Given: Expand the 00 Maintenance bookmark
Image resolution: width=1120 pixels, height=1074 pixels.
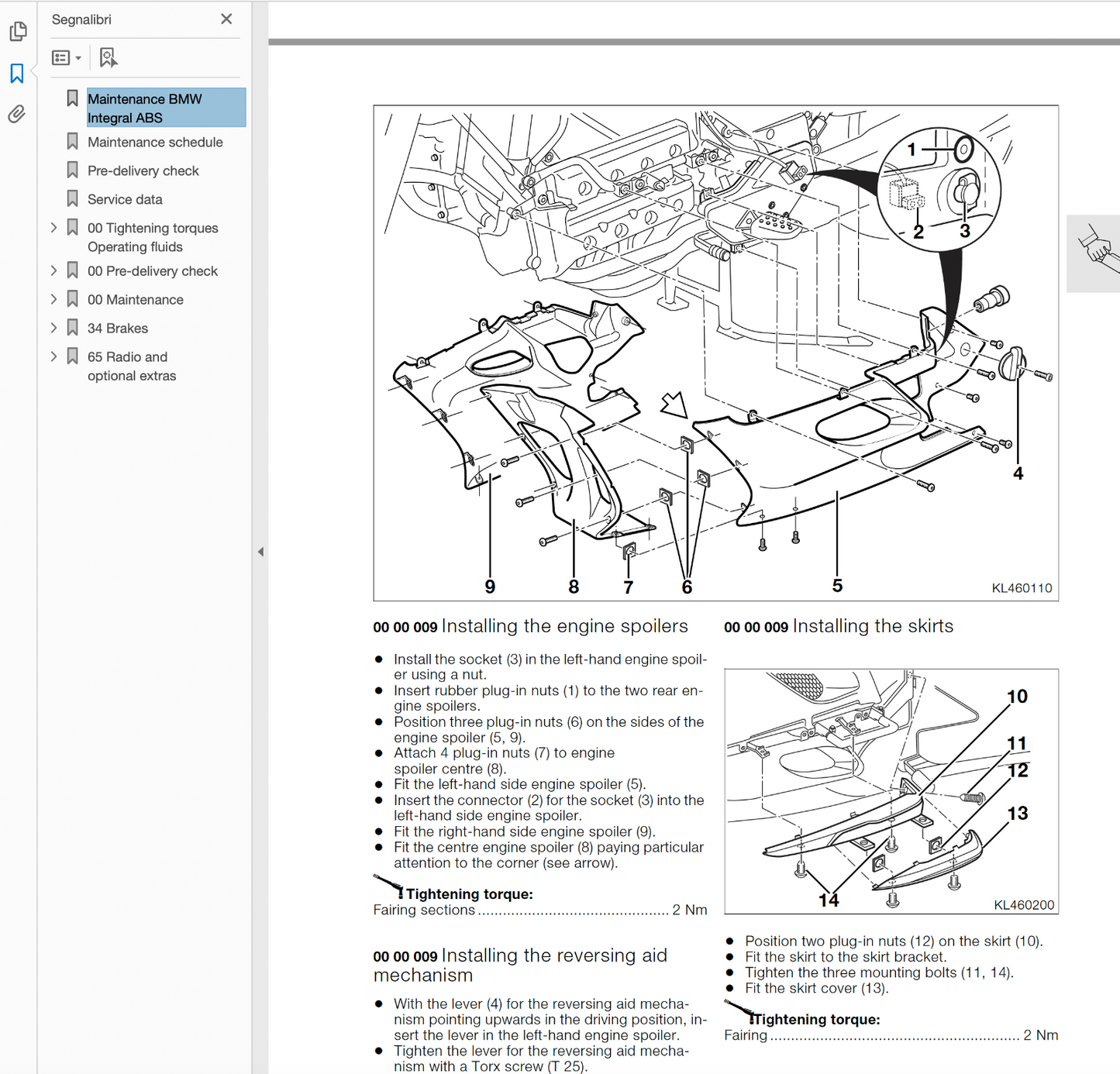Looking at the screenshot, I should pyautogui.click(x=53, y=299).
